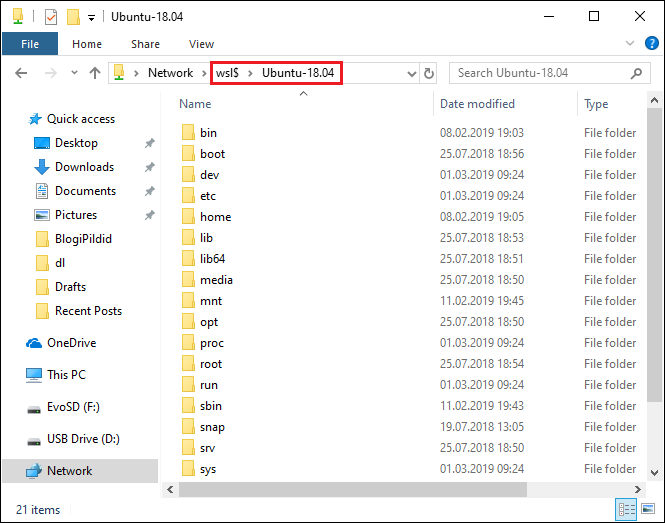Screen dimensions: 665x523
Task: Open Help with the question mark icon
Action: [x=651, y=43]
